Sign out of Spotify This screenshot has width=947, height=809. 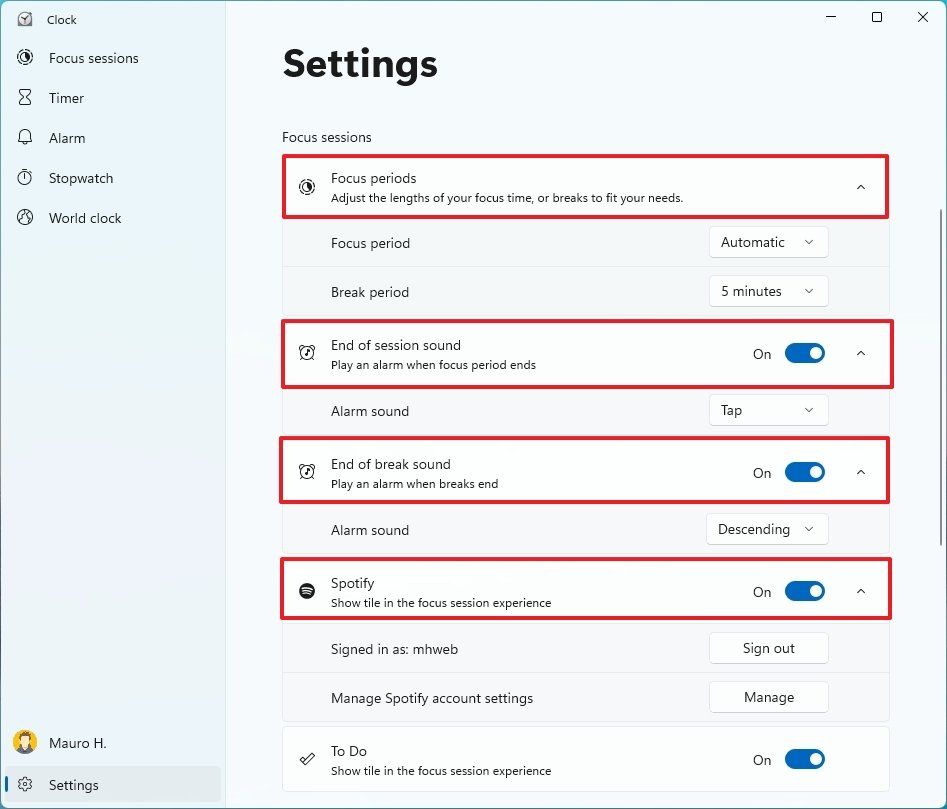tap(768, 648)
